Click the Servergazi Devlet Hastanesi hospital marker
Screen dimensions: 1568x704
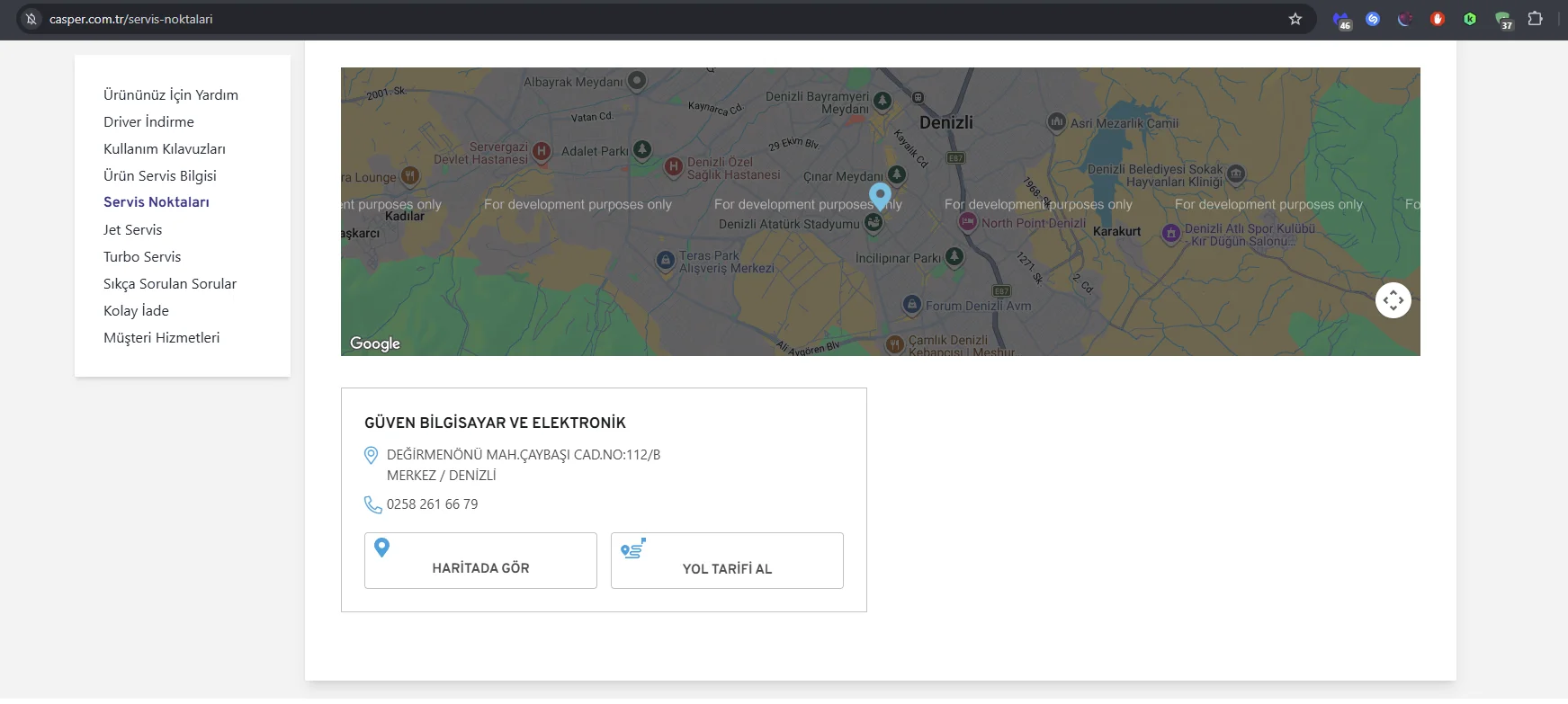[542, 151]
